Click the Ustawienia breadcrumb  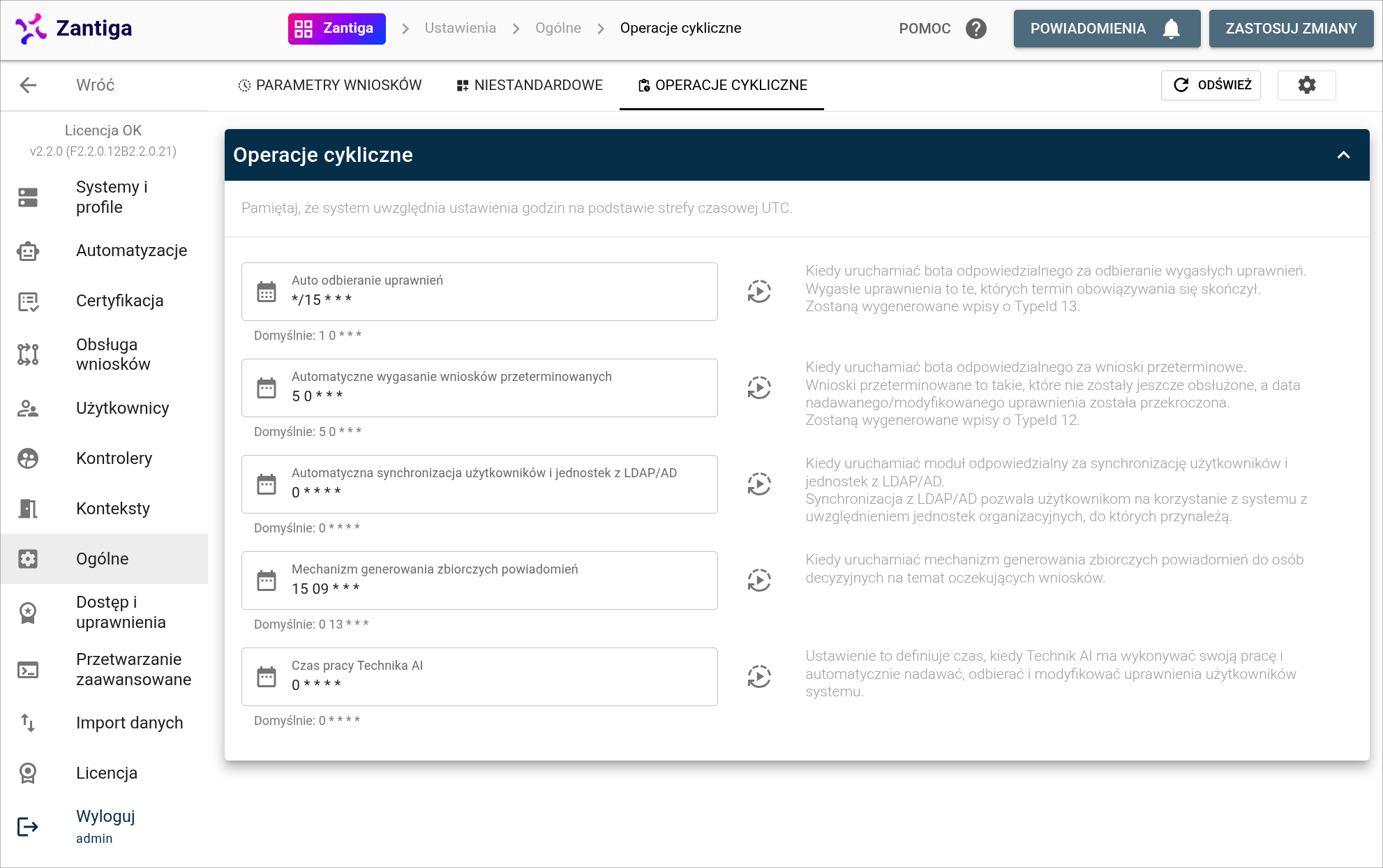click(x=460, y=29)
